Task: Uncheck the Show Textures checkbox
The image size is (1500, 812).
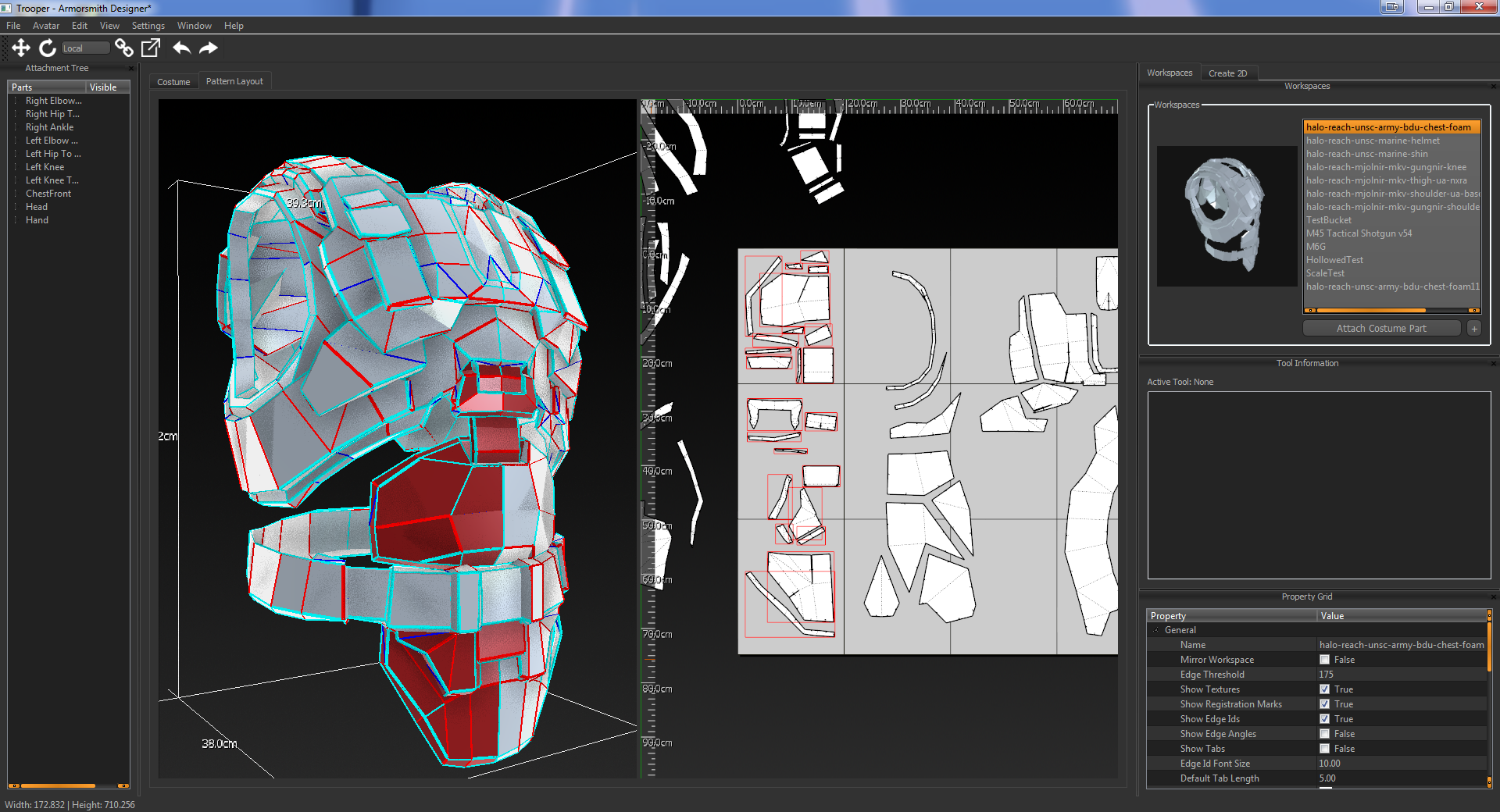Action: [1324, 689]
